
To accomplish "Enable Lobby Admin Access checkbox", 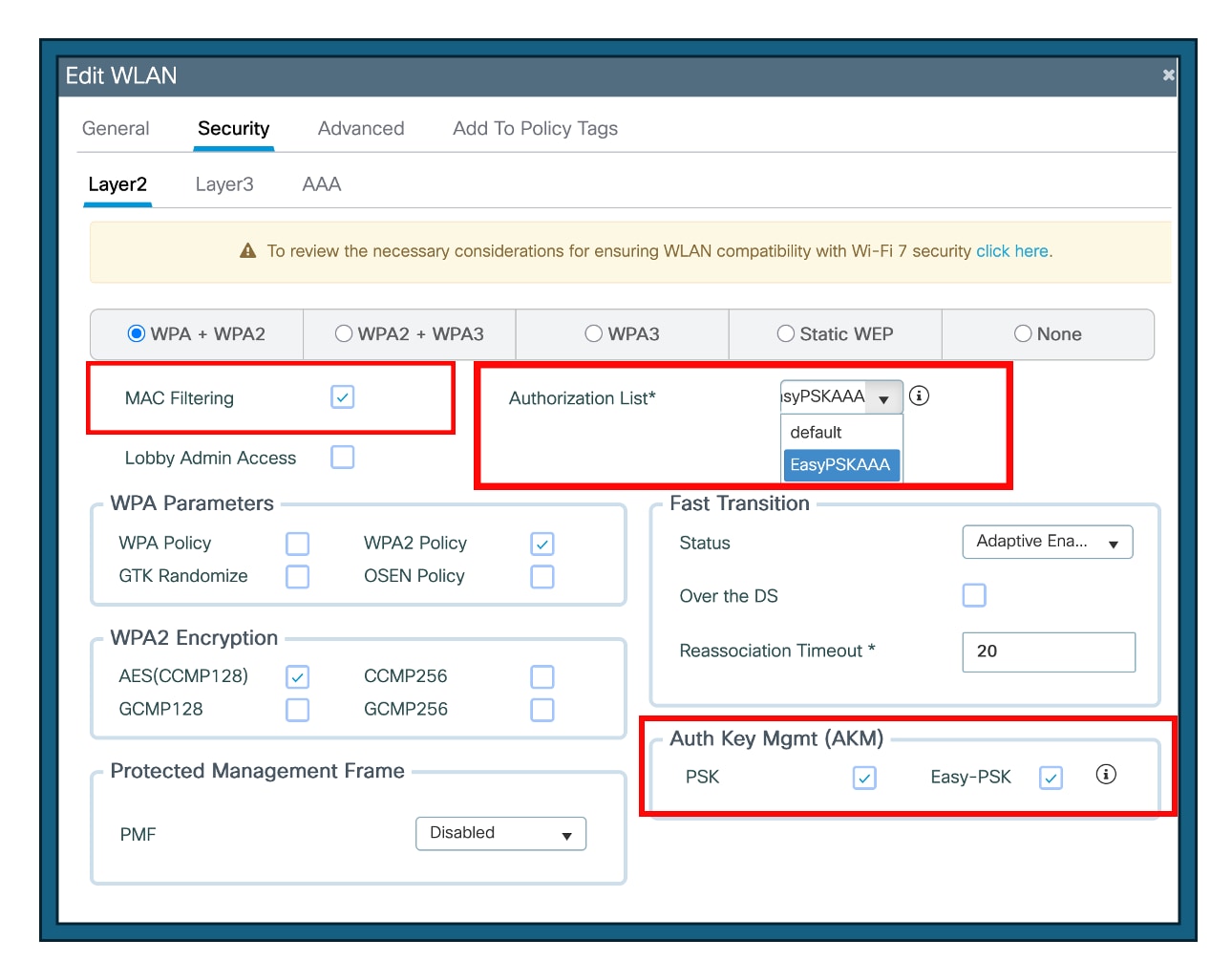I will (343, 458).
